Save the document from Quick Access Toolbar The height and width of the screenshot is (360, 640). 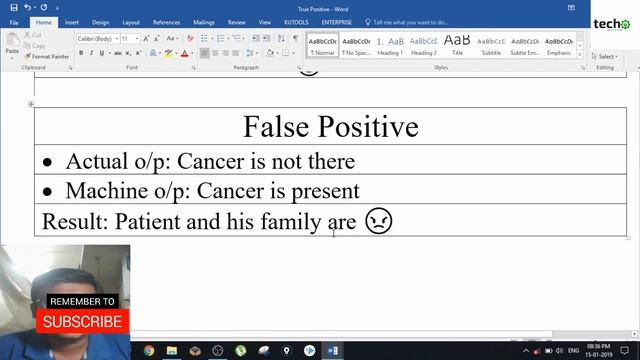[x=14, y=7]
